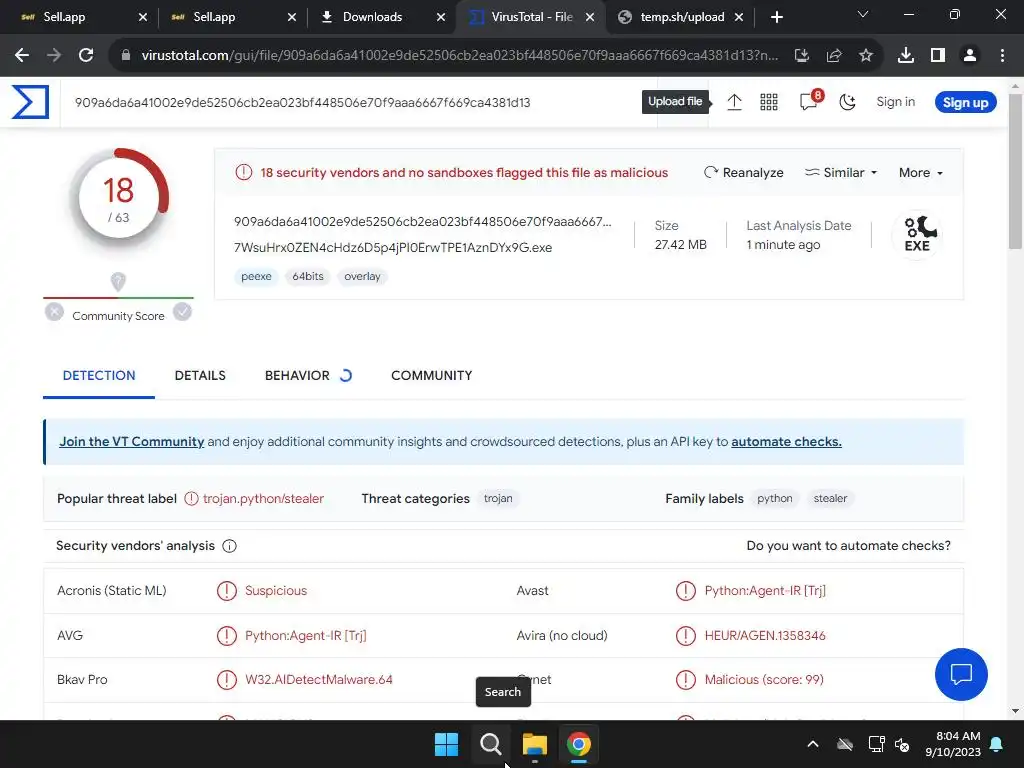Image resolution: width=1024 pixels, height=768 pixels.
Task: Click the browser address bar
Action: click(459, 56)
